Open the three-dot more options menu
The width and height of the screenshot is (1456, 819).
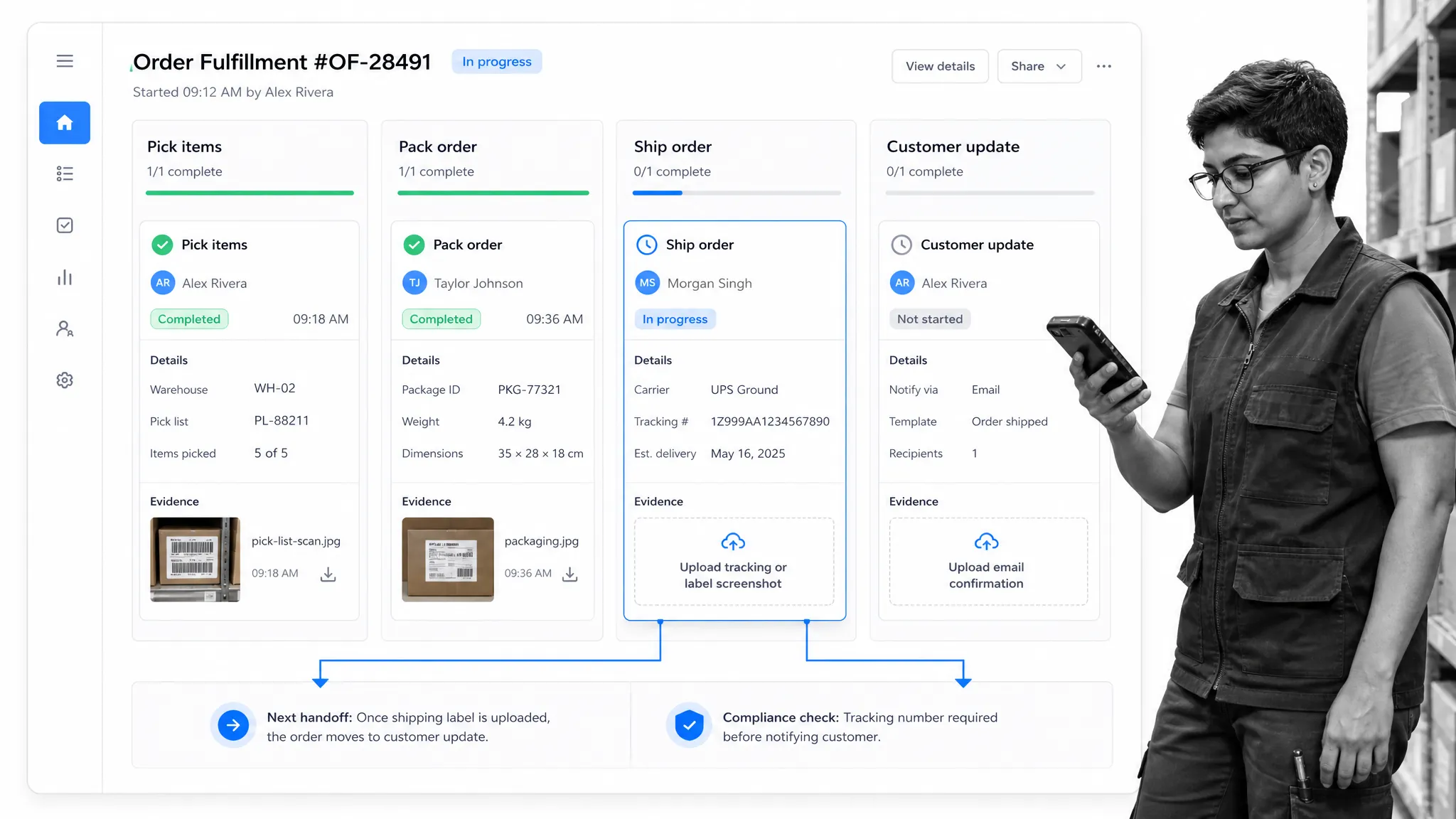1103,66
